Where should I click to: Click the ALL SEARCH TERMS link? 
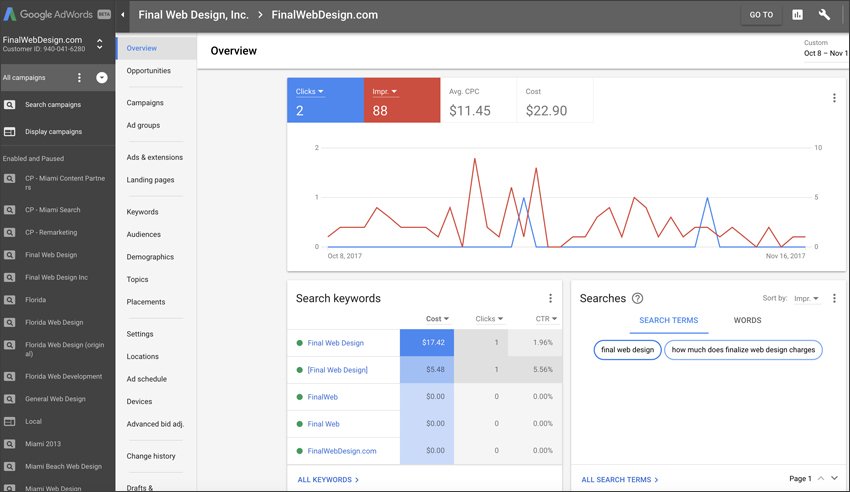pyautogui.click(x=620, y=480)
